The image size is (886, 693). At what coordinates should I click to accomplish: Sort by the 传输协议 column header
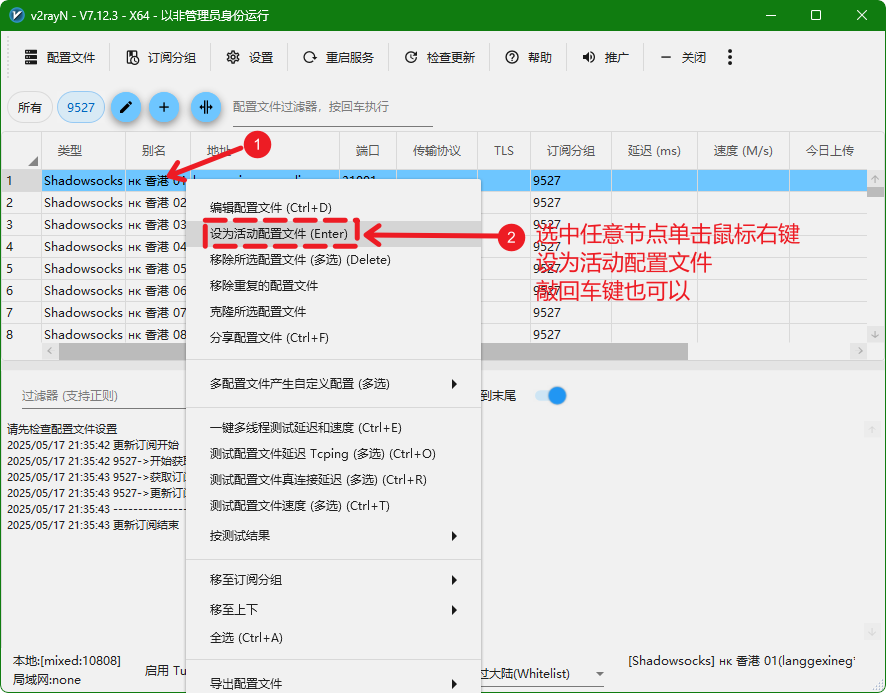pyautogui.click(x=437, y=150)
